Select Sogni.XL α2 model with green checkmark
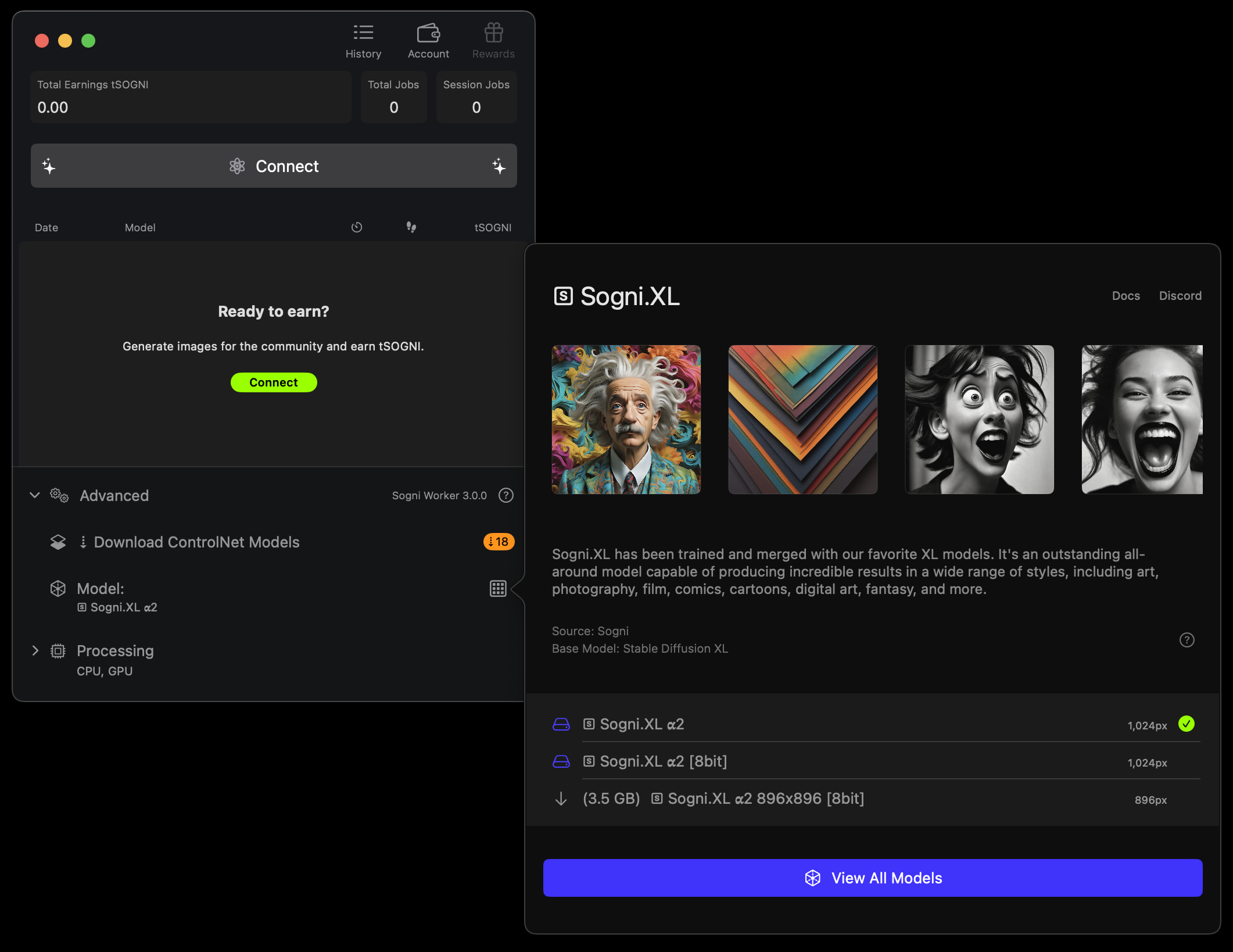The image size is (1233, 952). pyautogui.click(x=642, y=724)
